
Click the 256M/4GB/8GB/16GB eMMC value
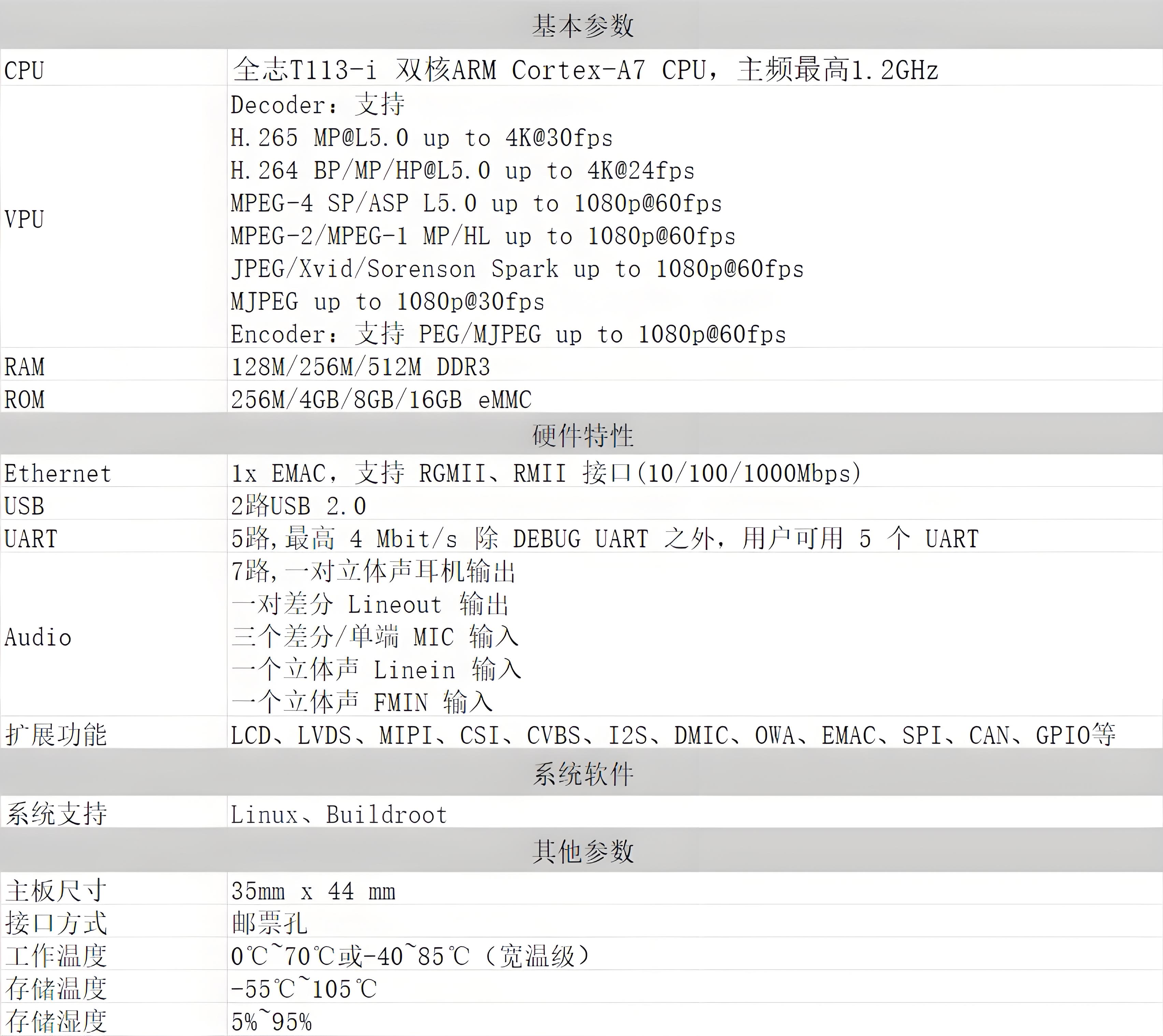pyautogui.click(x=381, y=400)
